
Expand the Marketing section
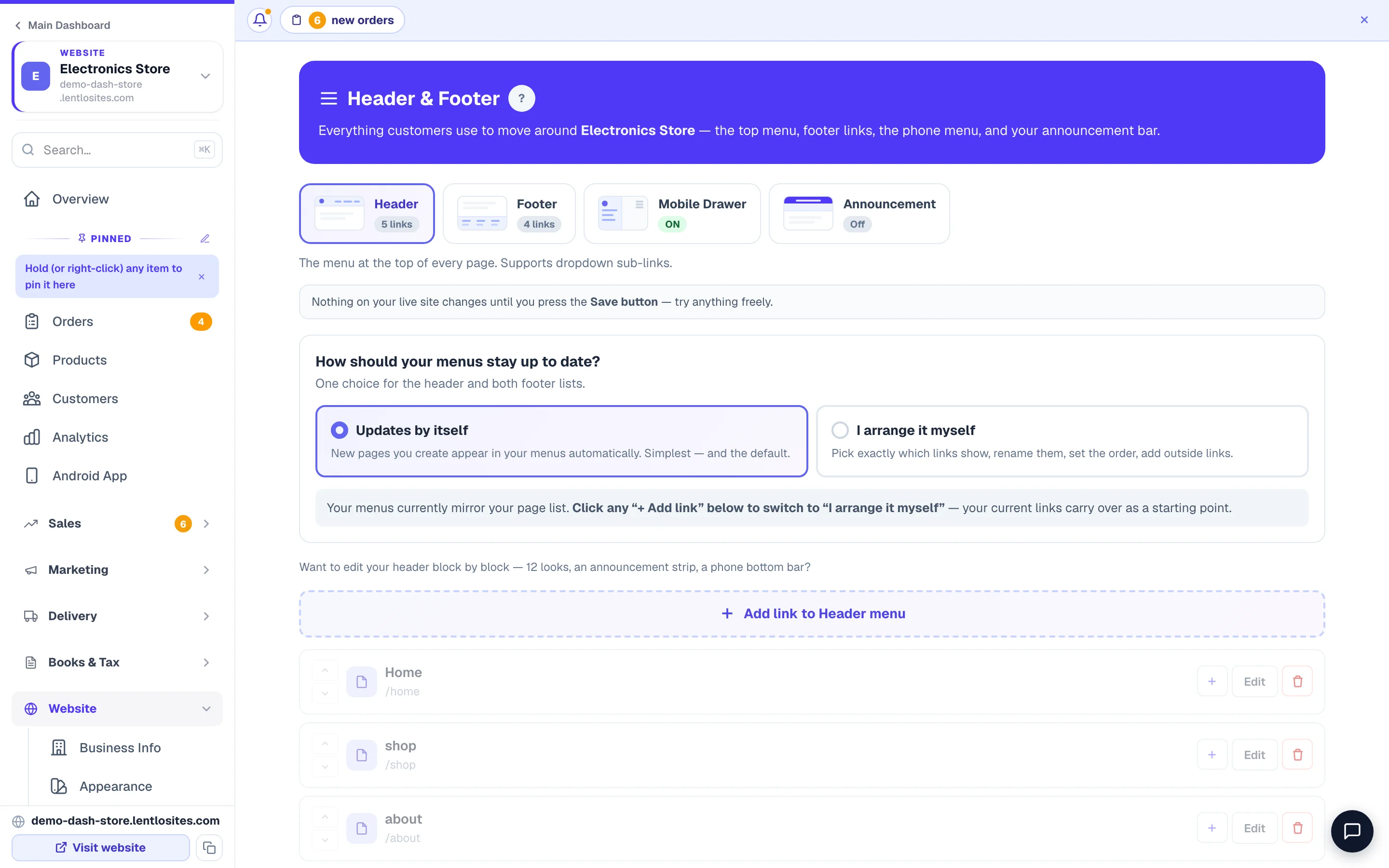(x=117, y=570)
